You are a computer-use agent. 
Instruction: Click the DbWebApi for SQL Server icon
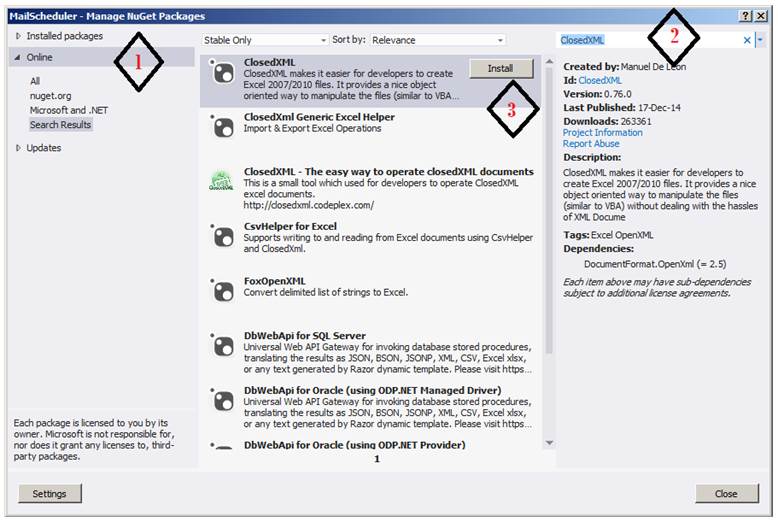[223, 346]
